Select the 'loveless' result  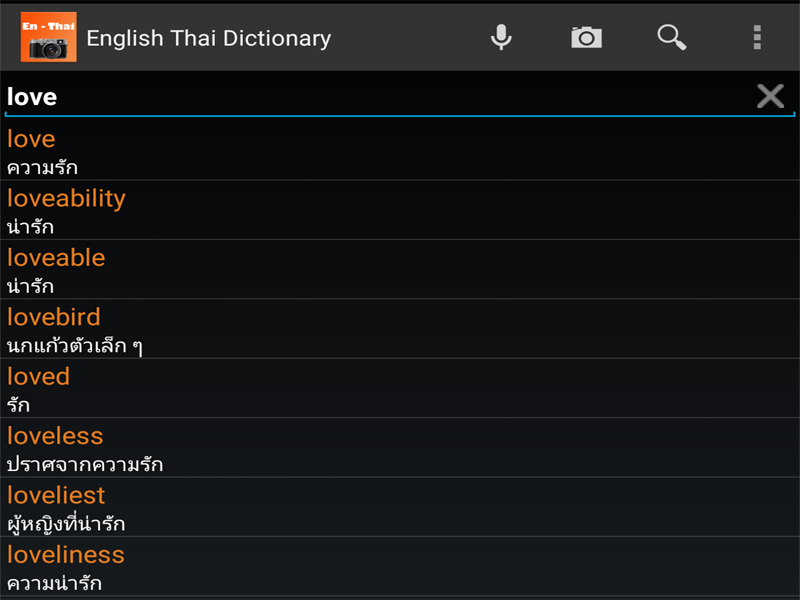[x=55, y=436]
